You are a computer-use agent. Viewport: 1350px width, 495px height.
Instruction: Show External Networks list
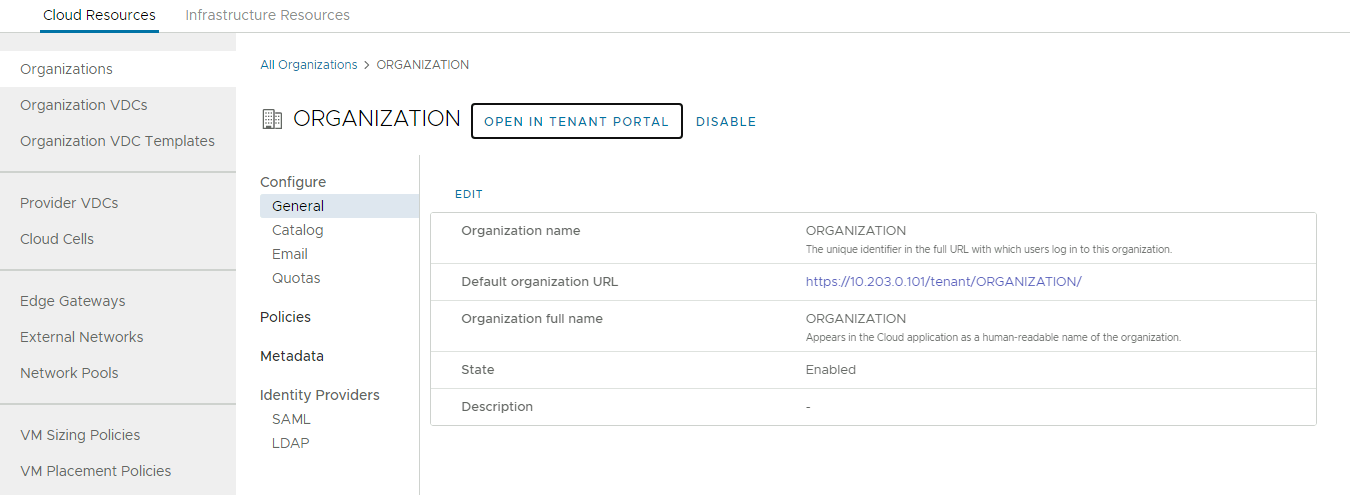click(x=82, y=337)
